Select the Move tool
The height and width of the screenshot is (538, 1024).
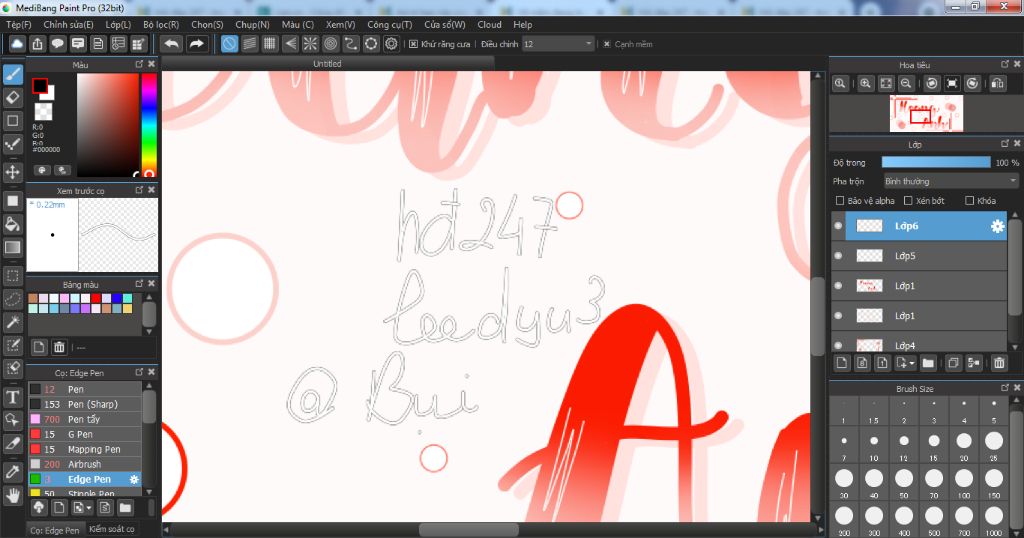[x=13, y=172]
